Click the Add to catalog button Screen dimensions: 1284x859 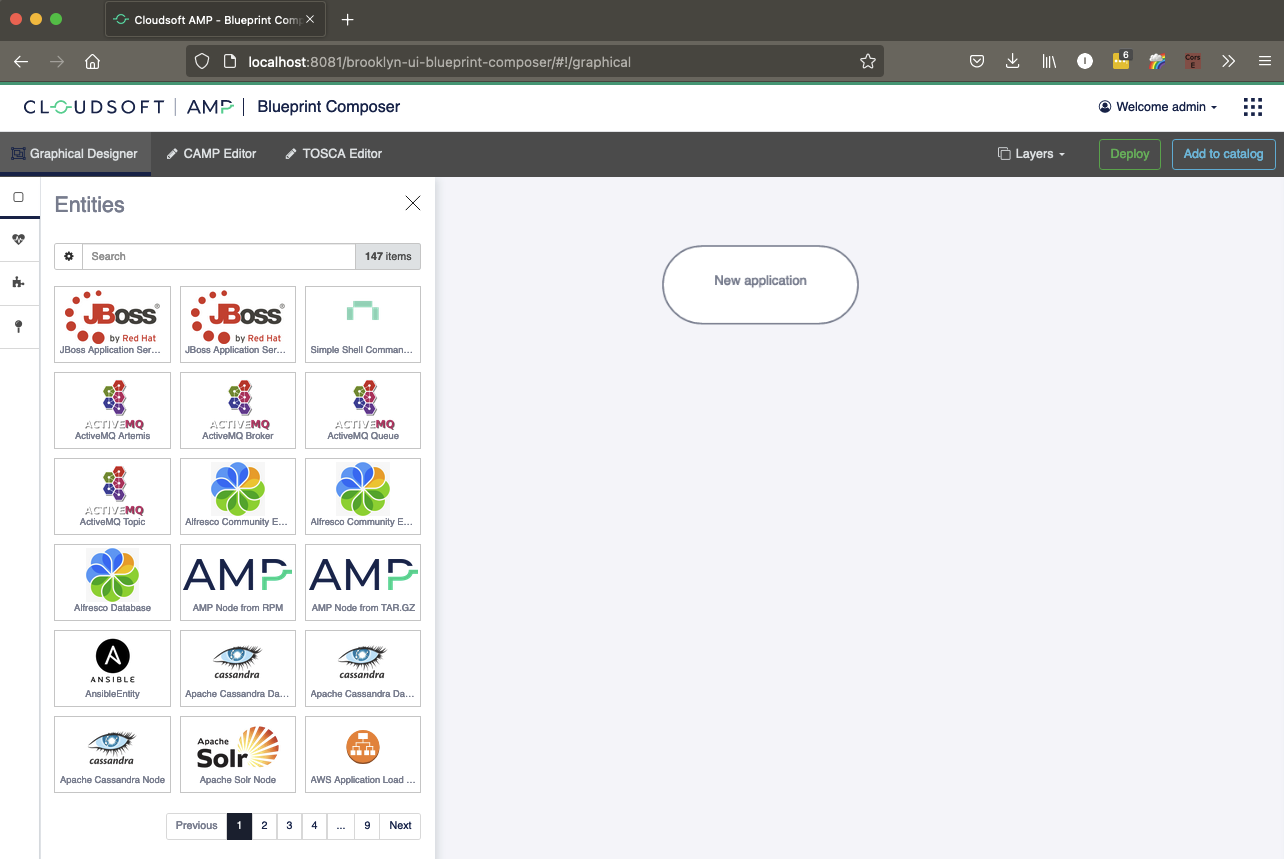pos(1223,154)
